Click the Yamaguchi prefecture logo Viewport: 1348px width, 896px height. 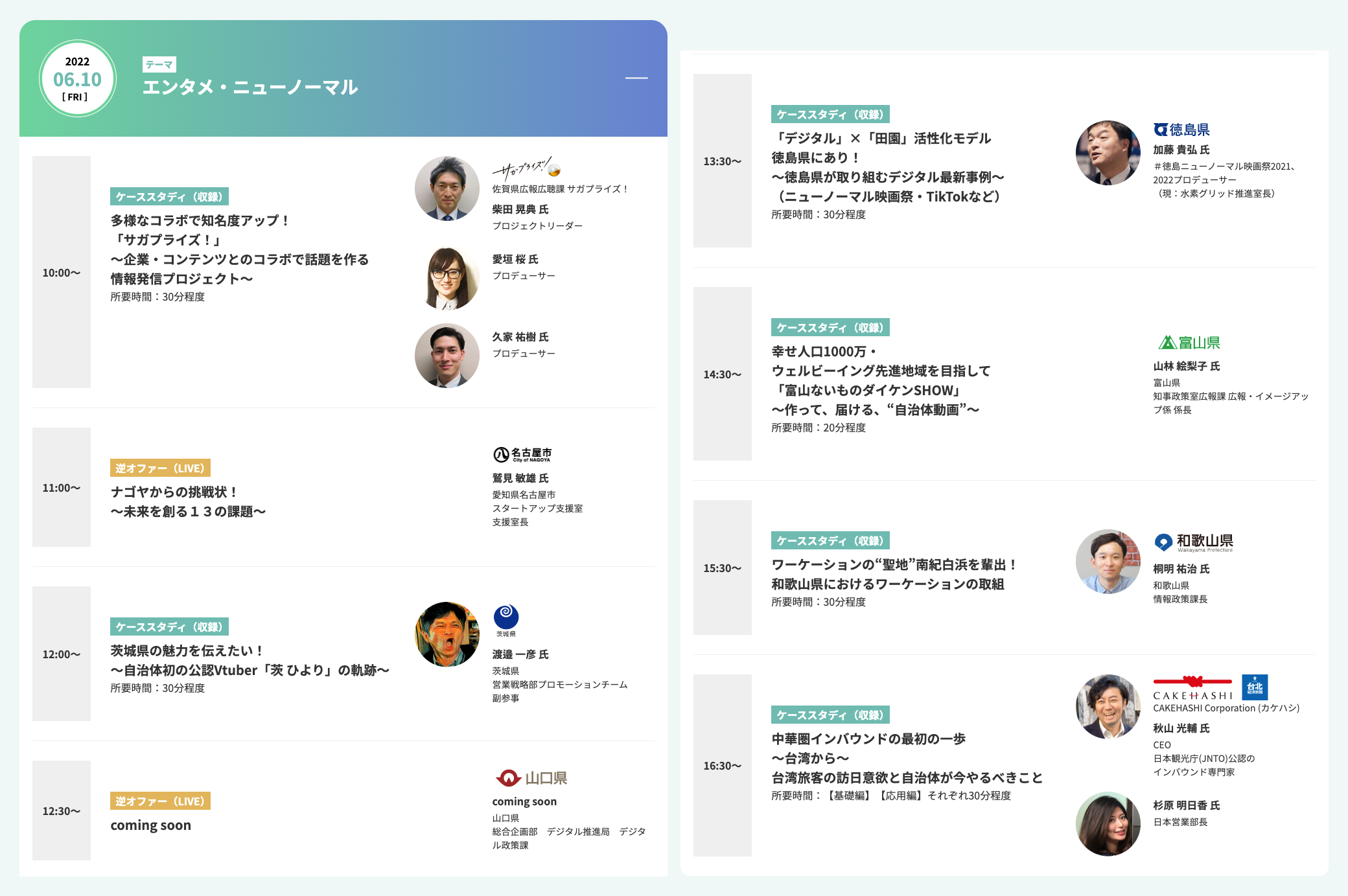pos(531,777)
